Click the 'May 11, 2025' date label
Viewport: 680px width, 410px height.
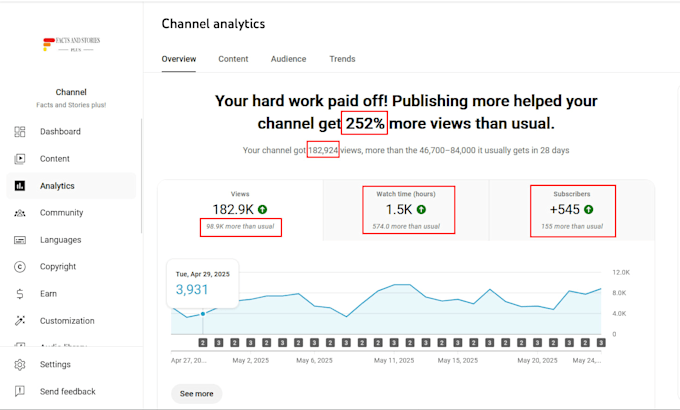click(x=394, y=361)
